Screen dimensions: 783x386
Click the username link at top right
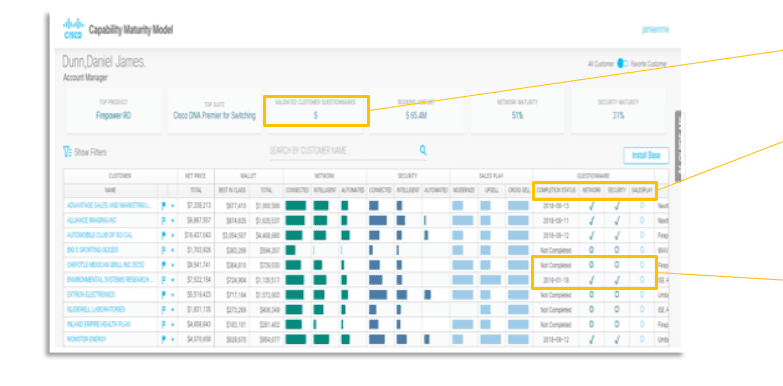tap(655, 29)
